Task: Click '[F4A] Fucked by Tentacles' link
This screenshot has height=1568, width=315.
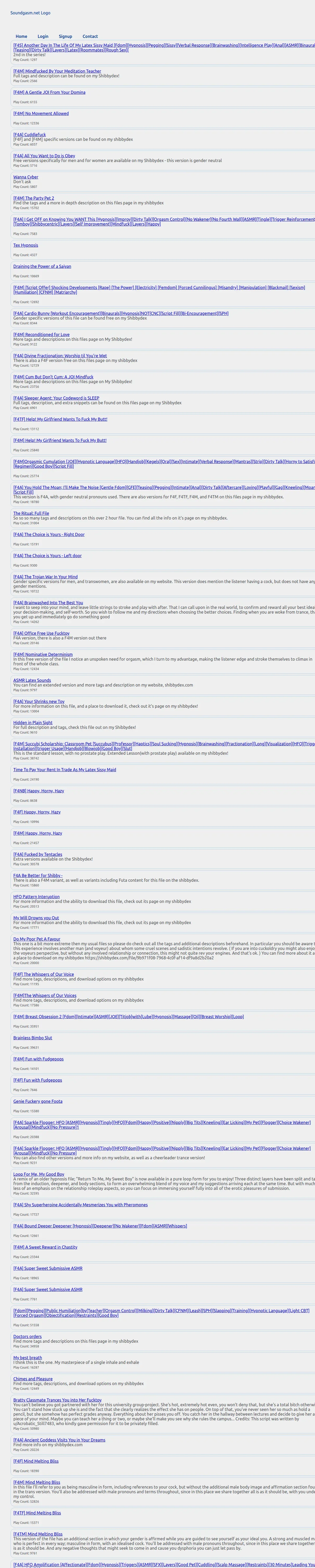Action: pos(38,854)
